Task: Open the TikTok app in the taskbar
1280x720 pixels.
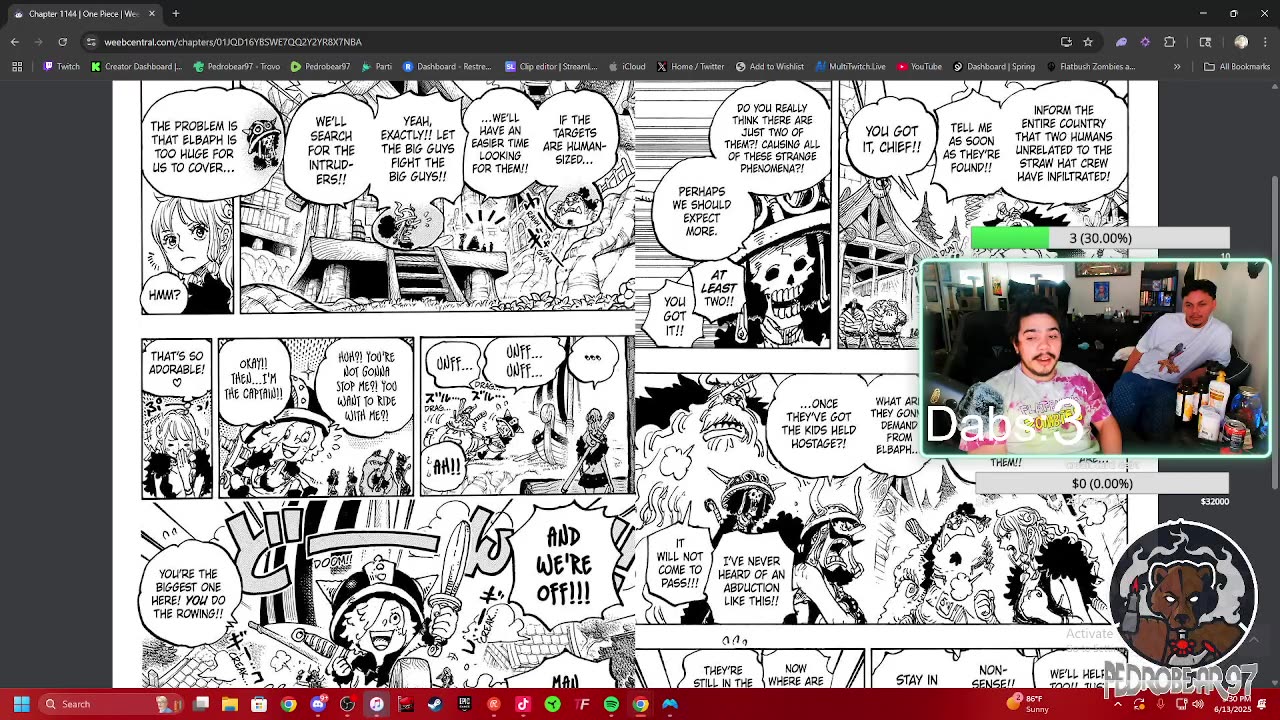Action: tap(523, 704)
